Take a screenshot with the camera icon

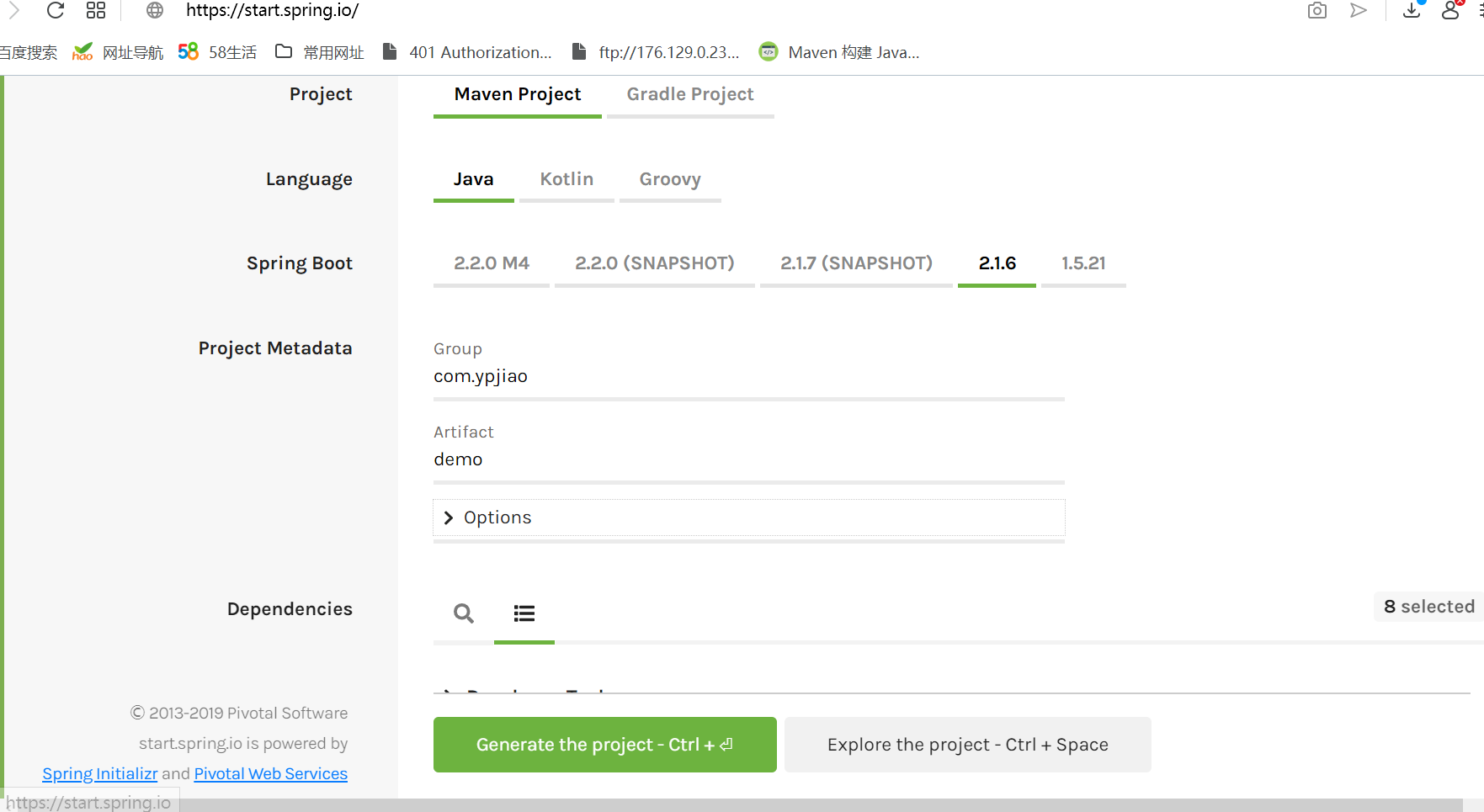1317,10
